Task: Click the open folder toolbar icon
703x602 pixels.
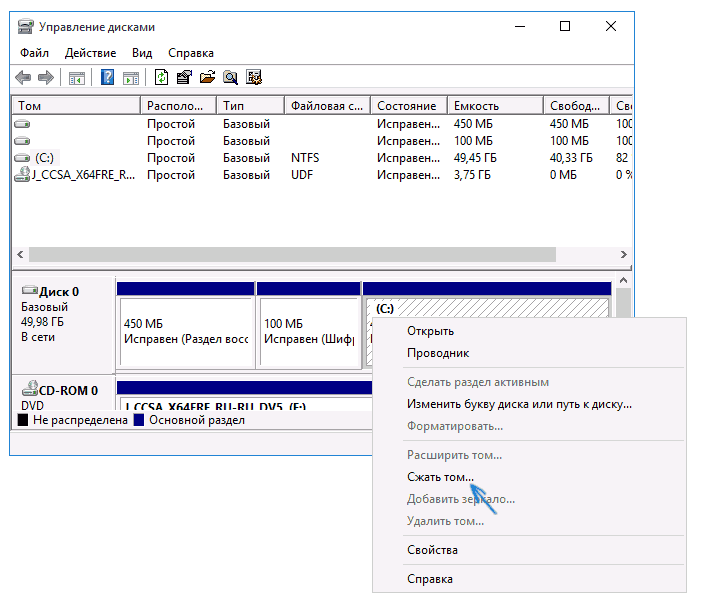Action: (207, 77)
